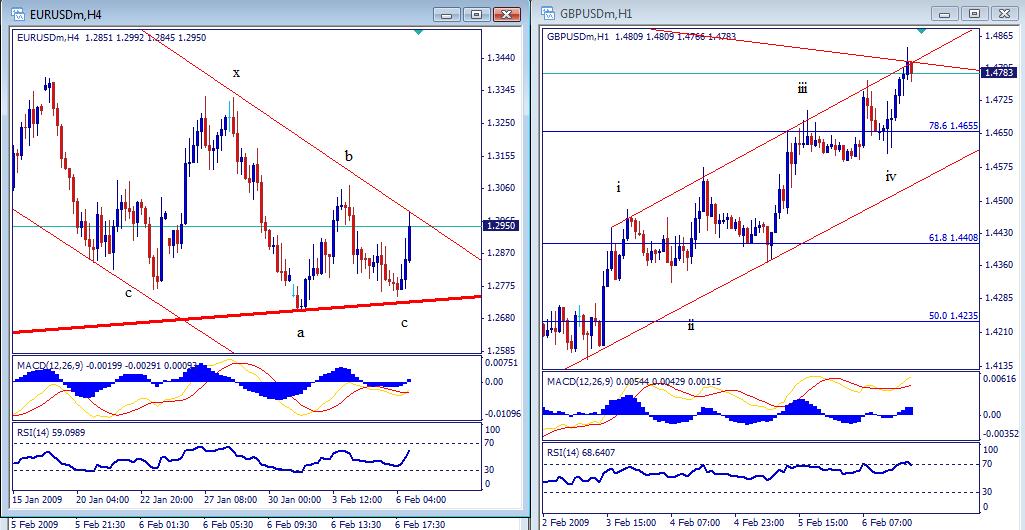Click the '6 Feb 04:00' time axis label
The height and width of the screenshot is (530, 1025).
422,500
